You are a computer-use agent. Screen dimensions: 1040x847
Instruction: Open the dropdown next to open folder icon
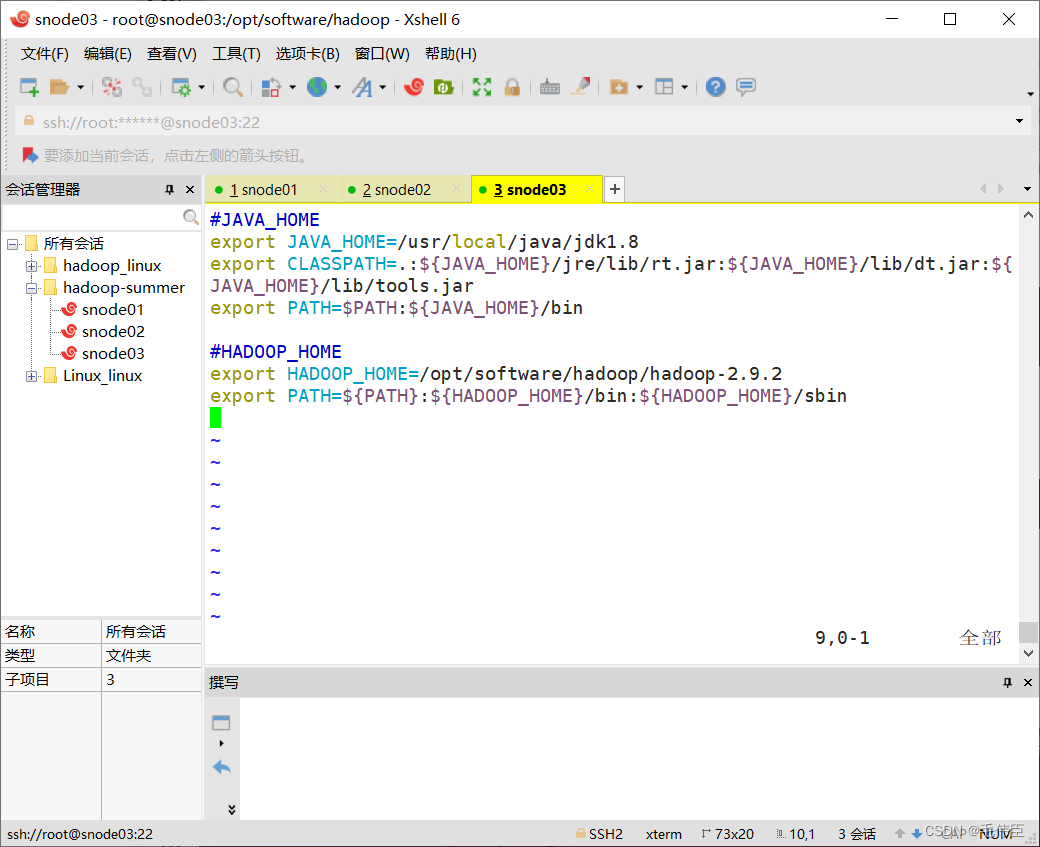[x=80, y=87]
